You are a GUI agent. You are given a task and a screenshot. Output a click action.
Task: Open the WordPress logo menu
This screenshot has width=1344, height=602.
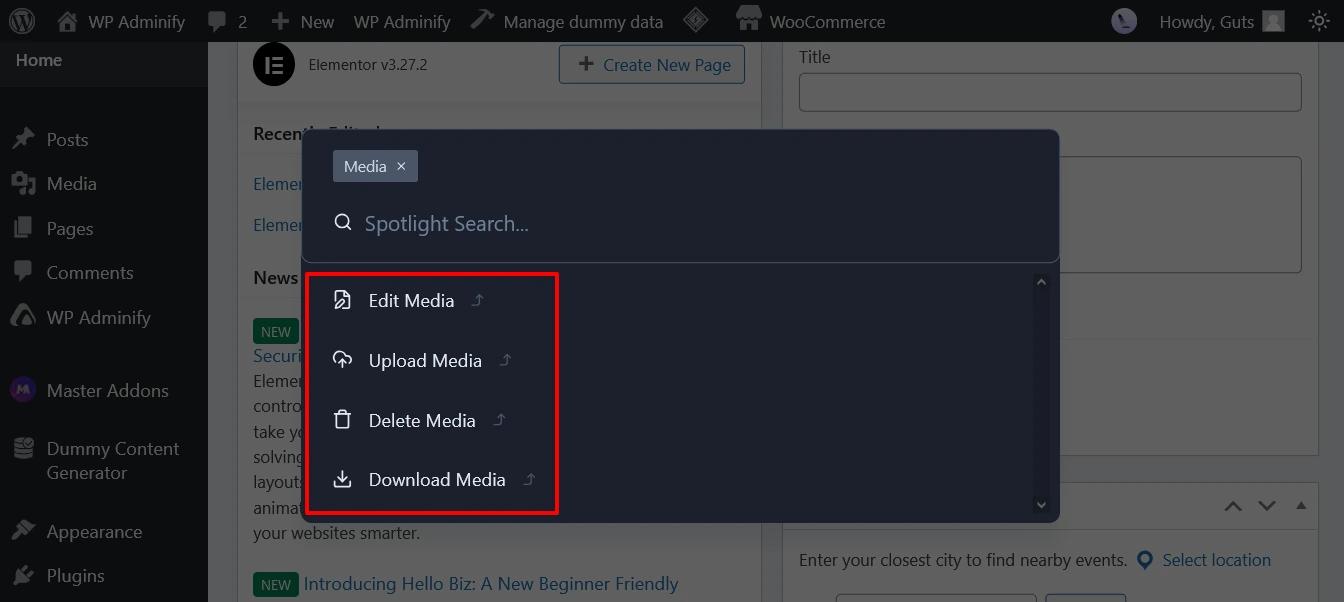pos(22,20)
